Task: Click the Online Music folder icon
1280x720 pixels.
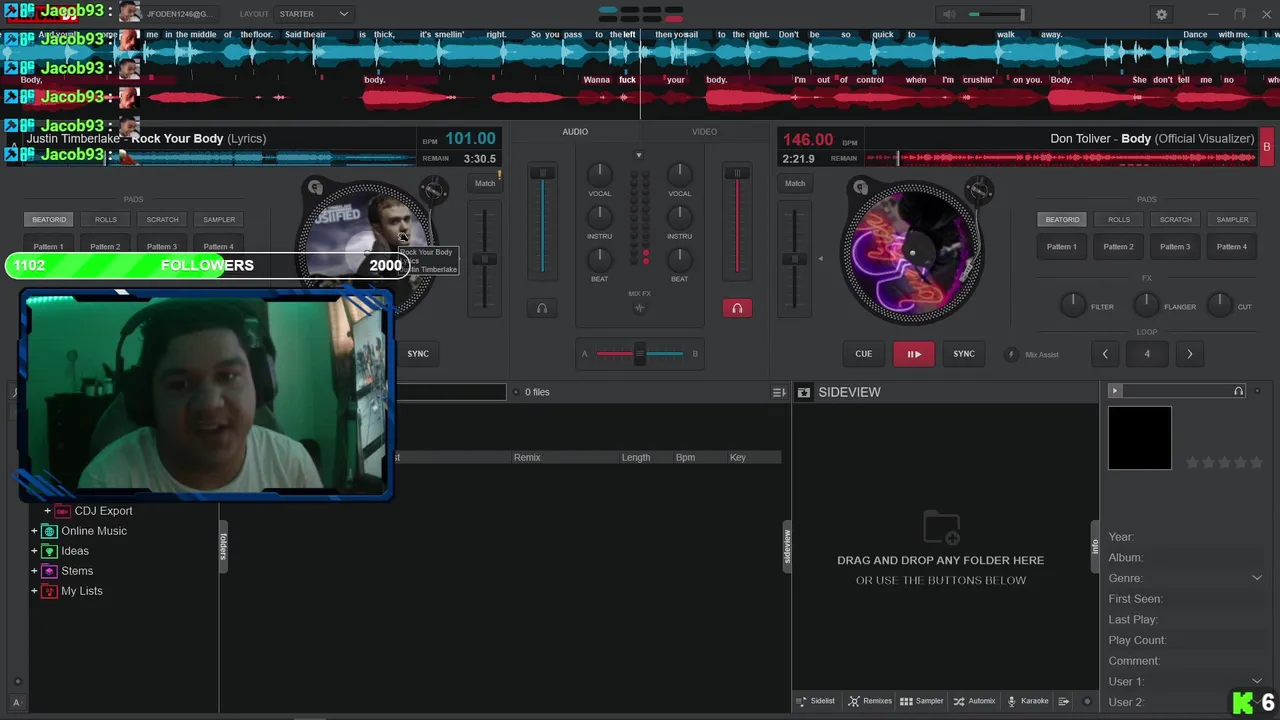Action: pyautogui.click(x=49, y=531)
